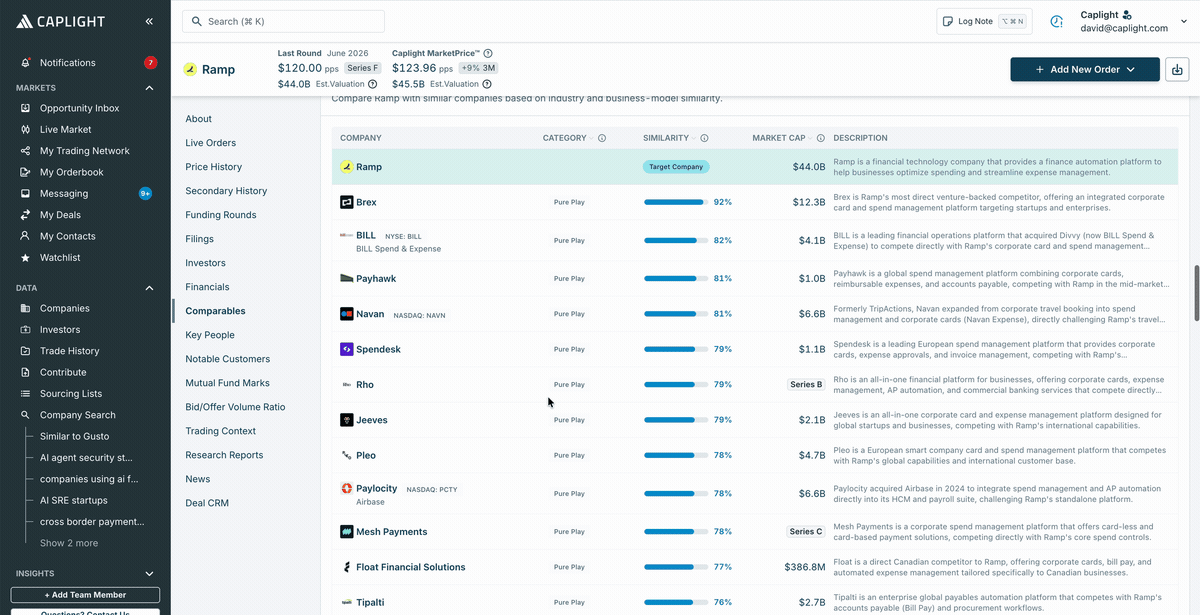
Task: Open Show 2 more under Company Search
Action: coord(69,543)
